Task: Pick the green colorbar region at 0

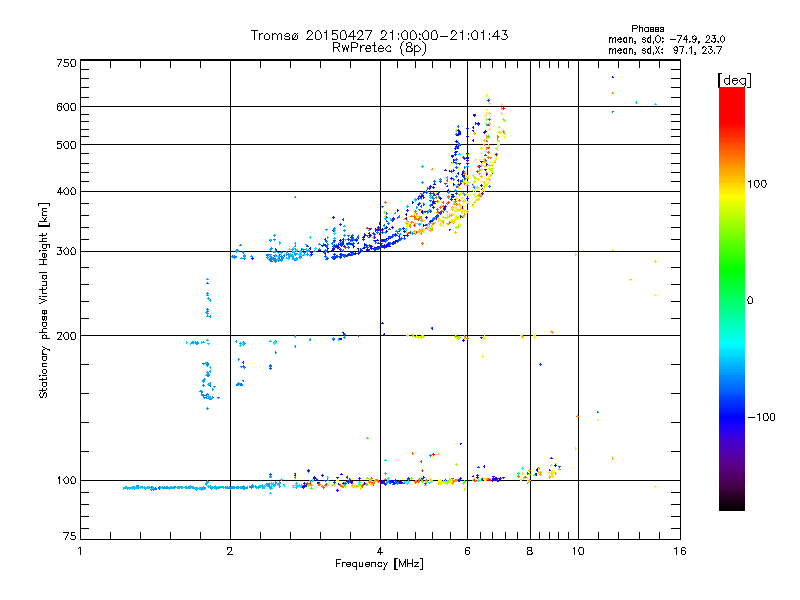Action: click(x=731, y=300)
